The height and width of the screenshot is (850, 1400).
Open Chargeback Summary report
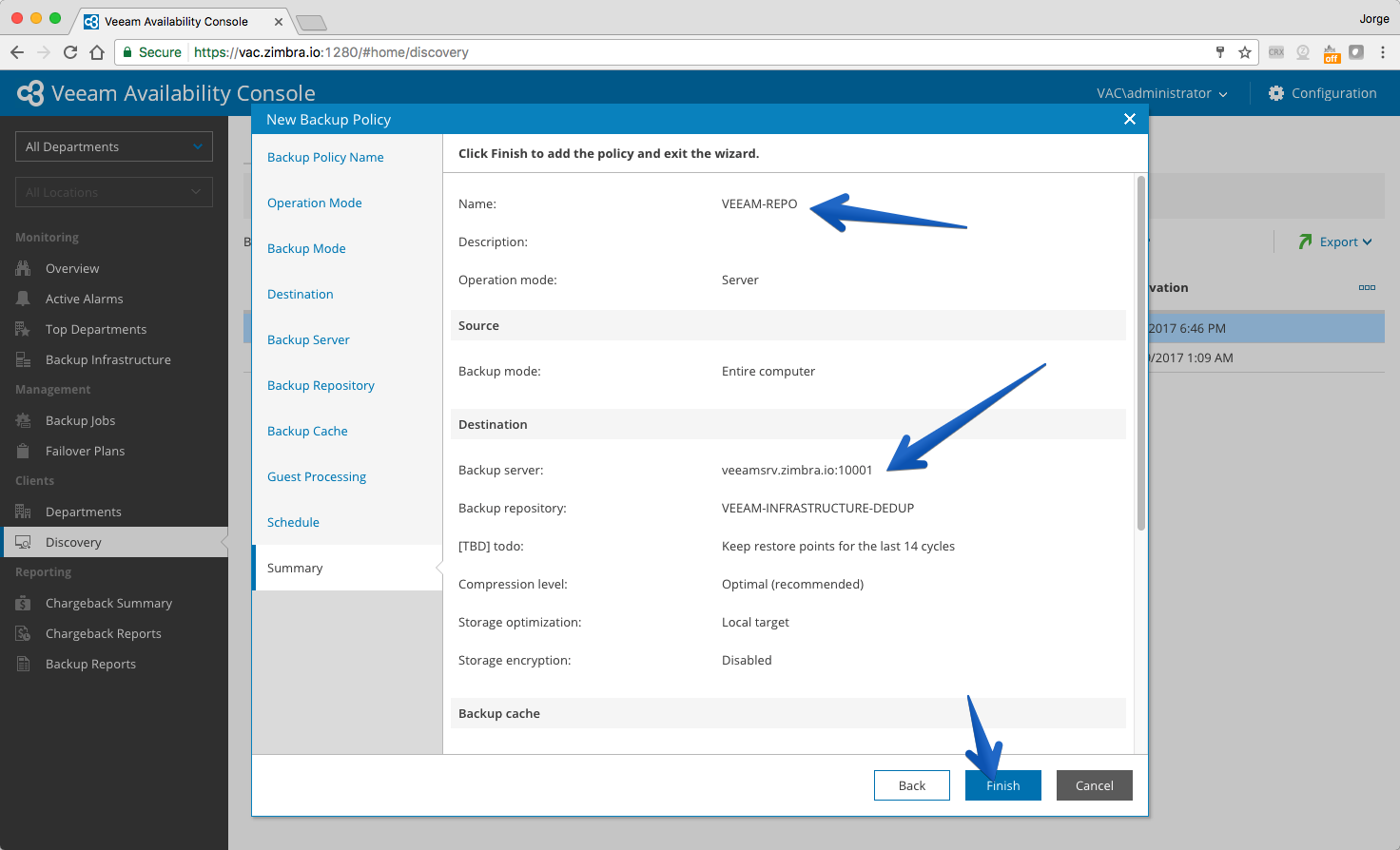pos(109,603)
